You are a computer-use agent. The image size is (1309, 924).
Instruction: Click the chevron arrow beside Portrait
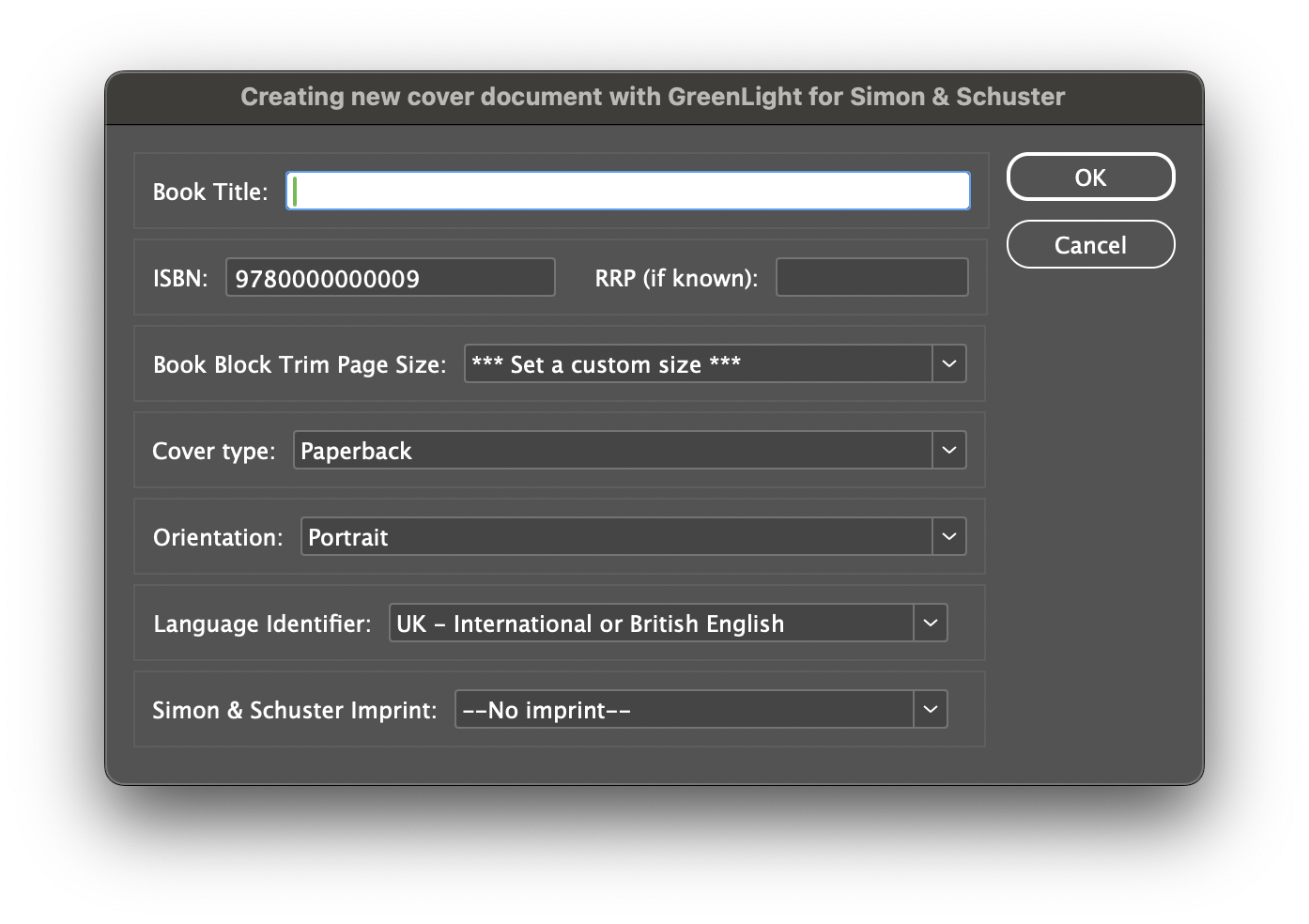[x=949, y=537]
